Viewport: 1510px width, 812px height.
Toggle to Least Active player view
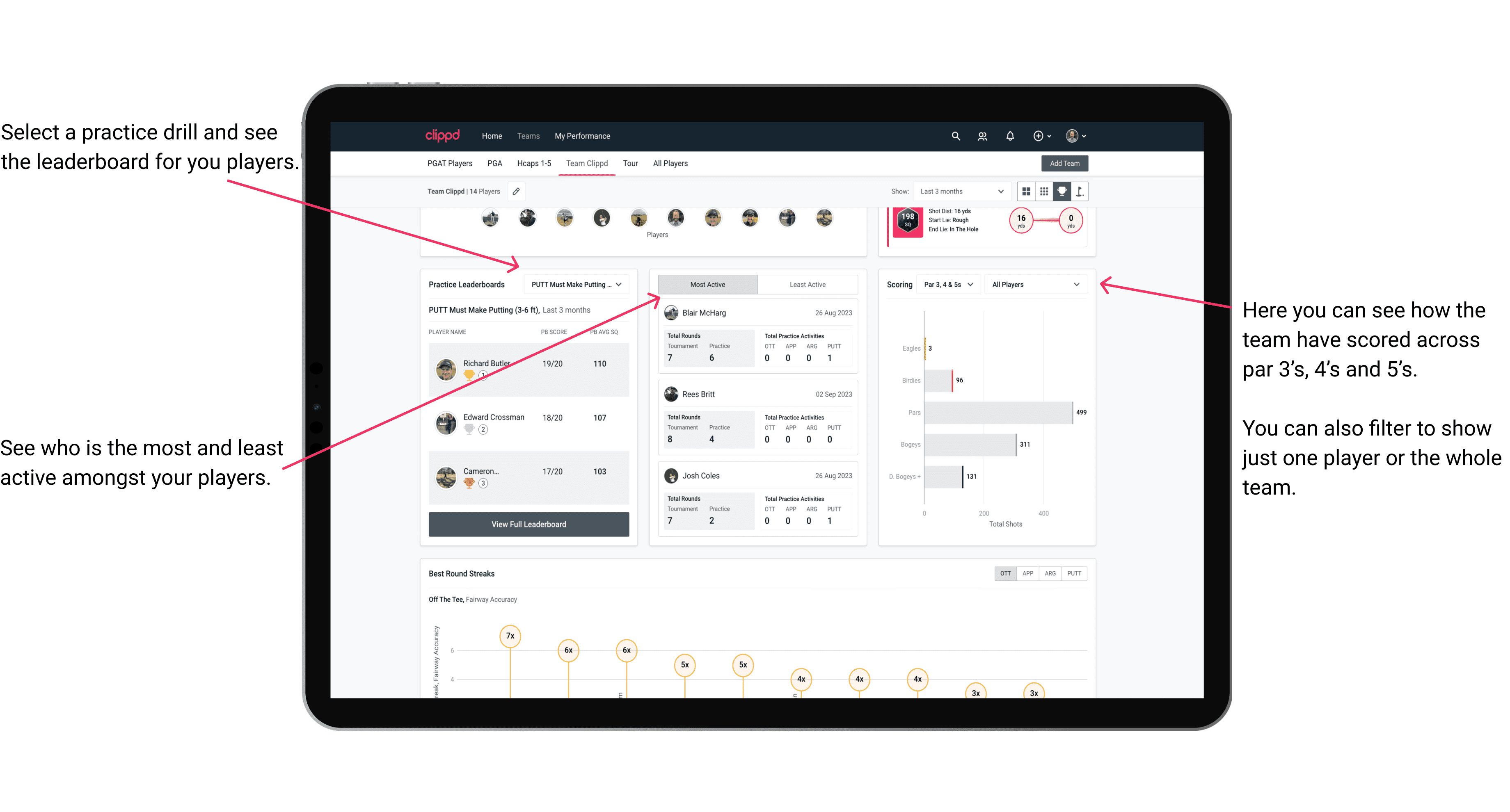[x=808, y=285]
